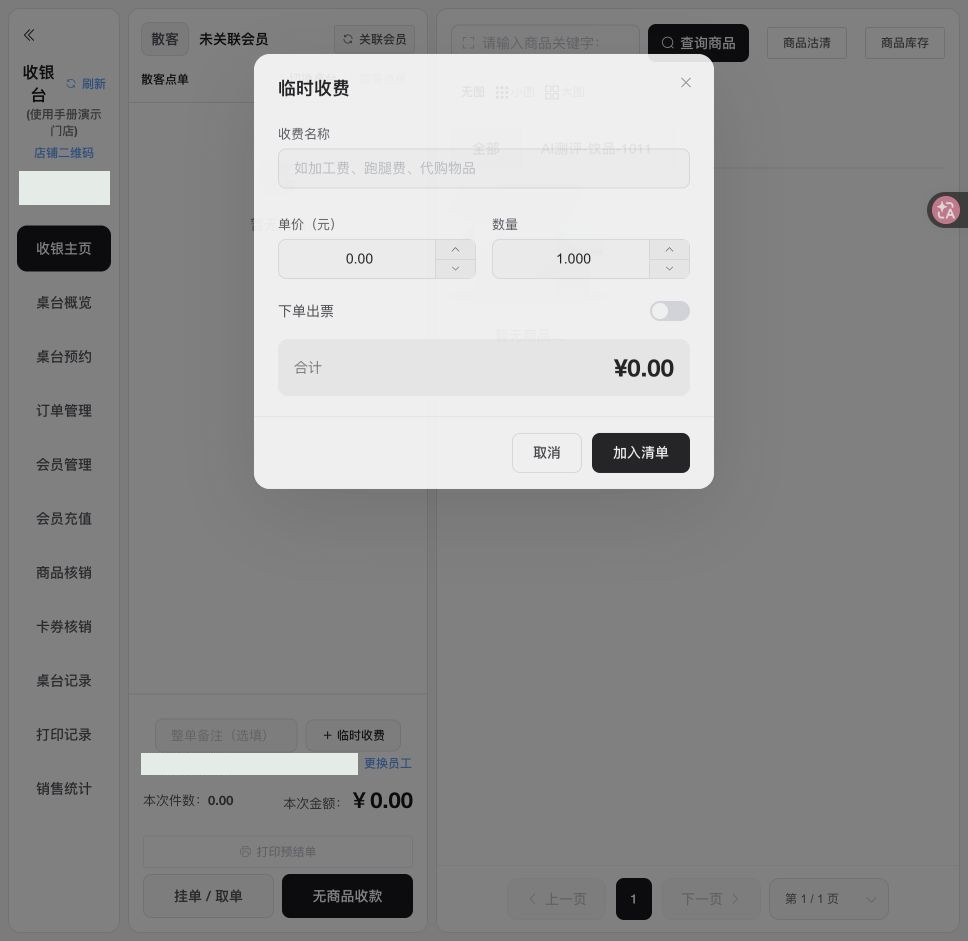The width and height of the screenshot is (968, 941).
Task: Click the 商品沽清 button
Action: (806, 43)
